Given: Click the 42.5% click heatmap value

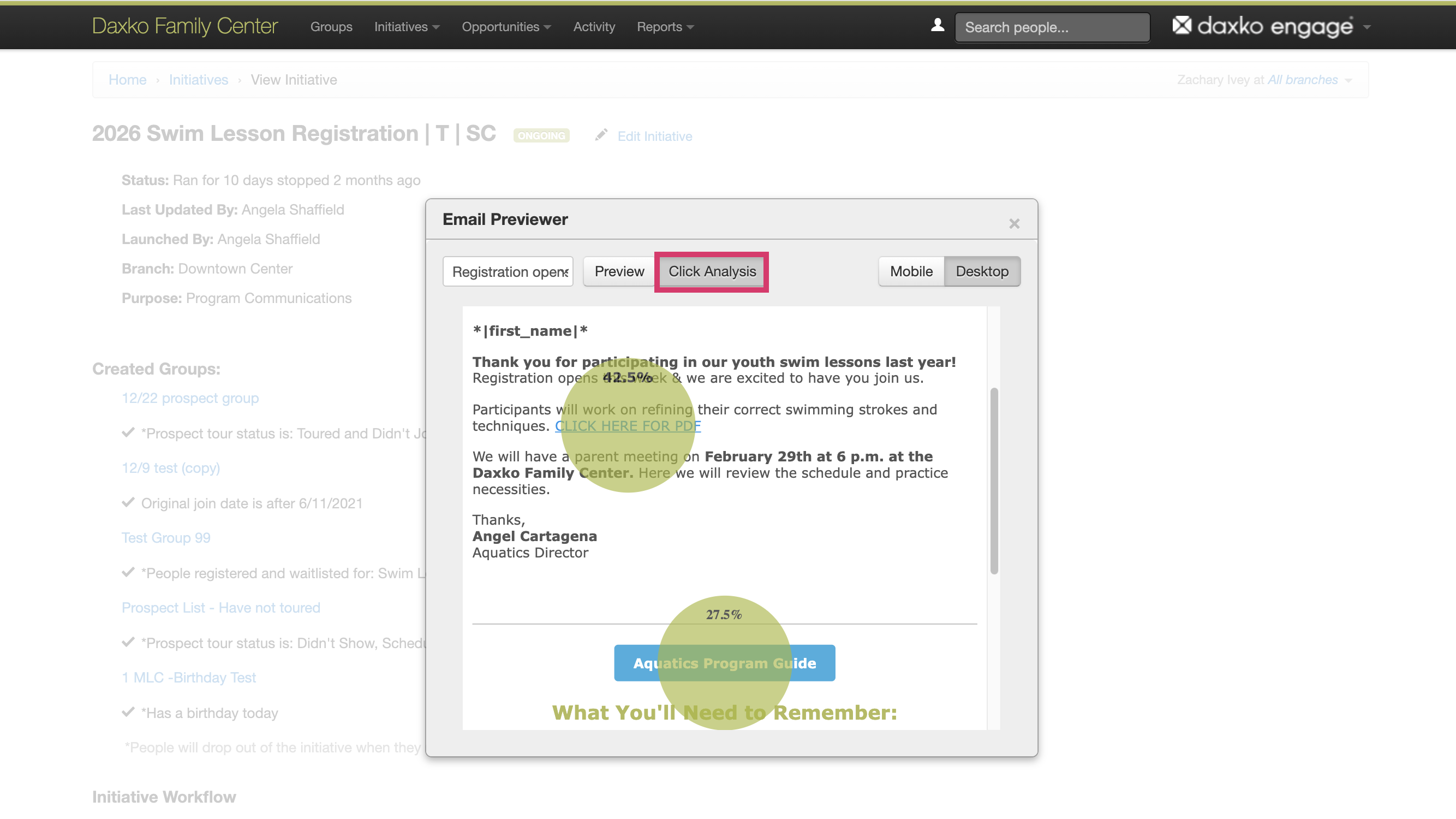Looking at the screenshot, I should (x=628, y=377).
